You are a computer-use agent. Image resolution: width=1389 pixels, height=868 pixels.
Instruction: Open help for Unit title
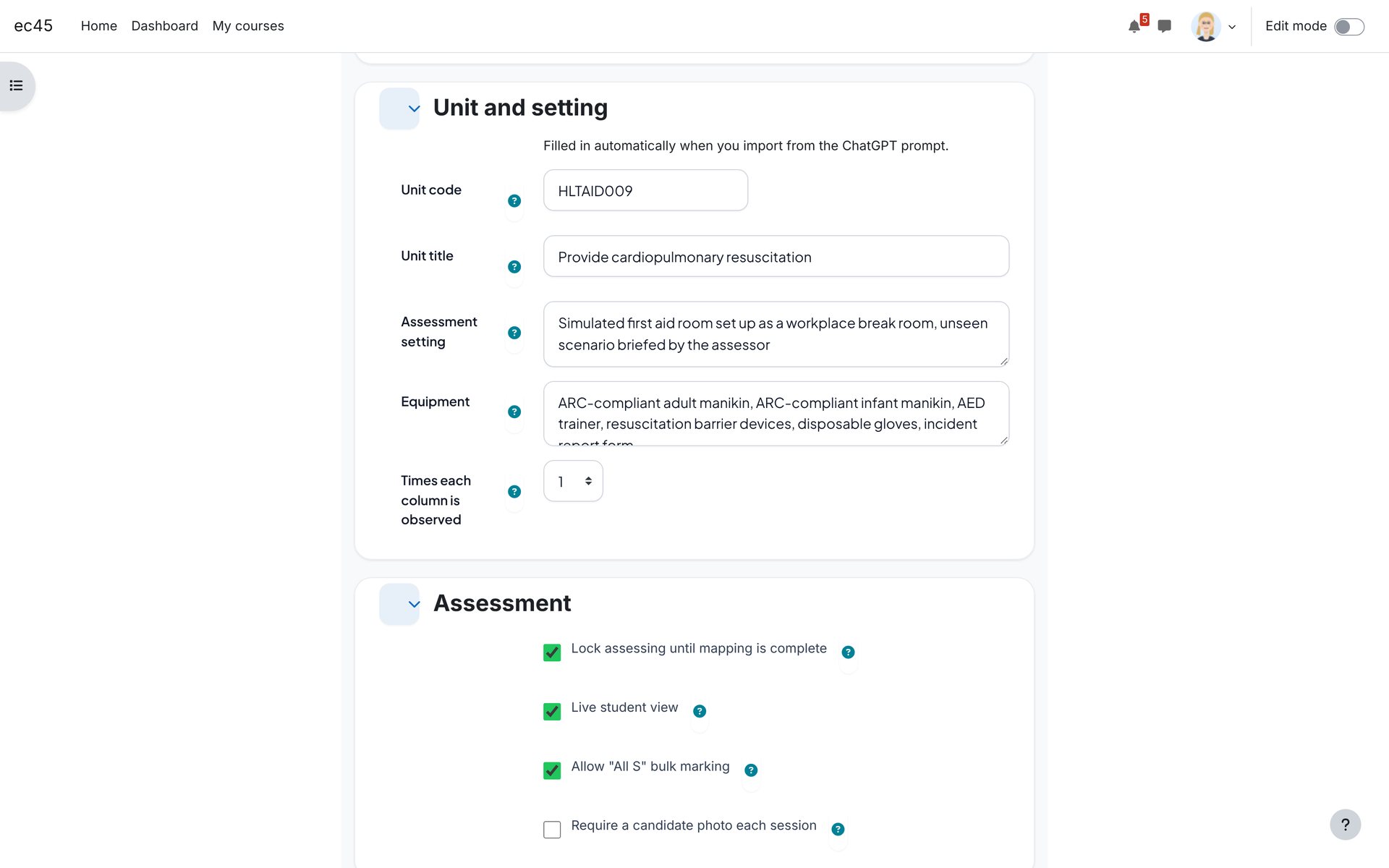514,267
